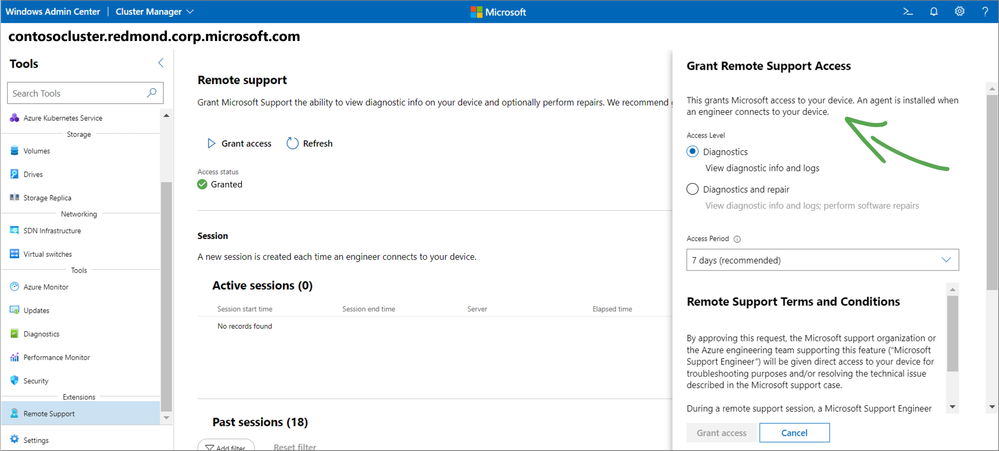Click Grant access in the toolbar
Screen dimensions: 999x451
point(240,144)
